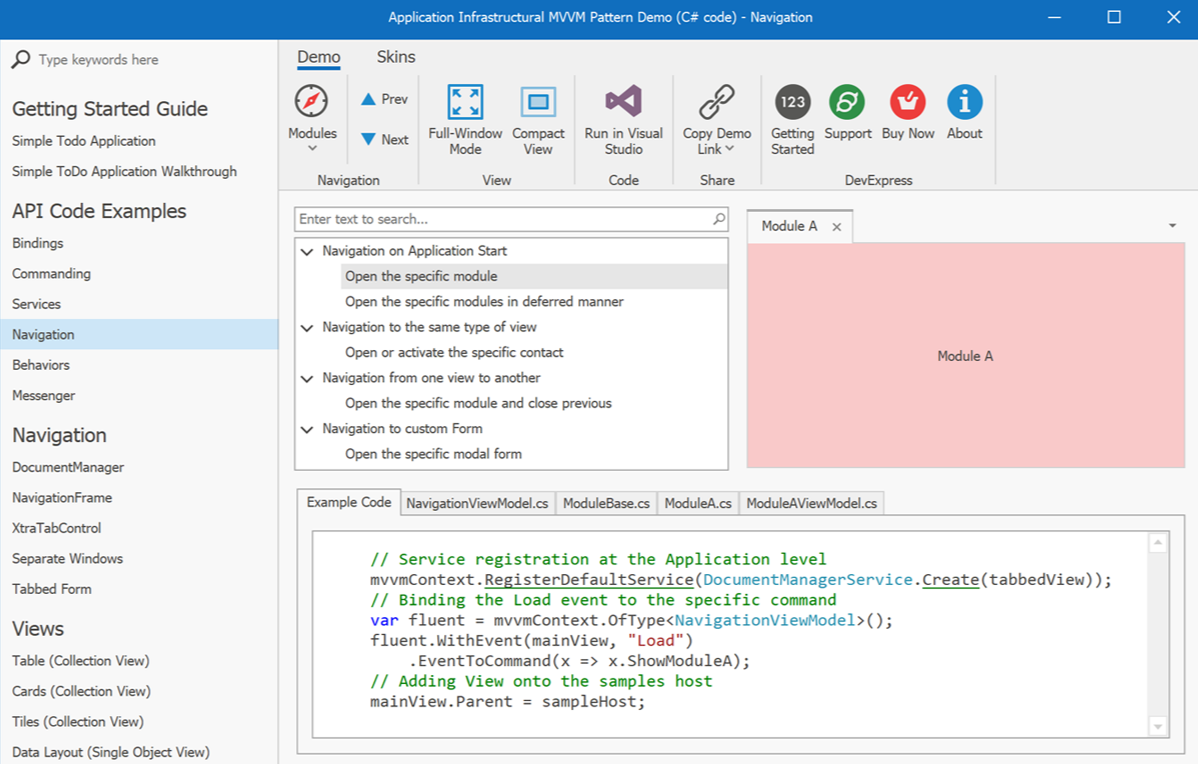Click the magnifier in the examples search box
Image resolution: width=1198 pixels, height=764 pixels.
click(718, 219)
